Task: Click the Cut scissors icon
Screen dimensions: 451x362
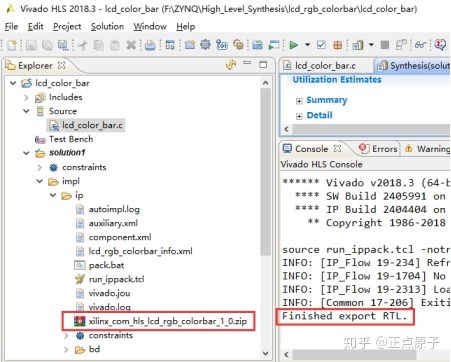Action: point(83,45)
